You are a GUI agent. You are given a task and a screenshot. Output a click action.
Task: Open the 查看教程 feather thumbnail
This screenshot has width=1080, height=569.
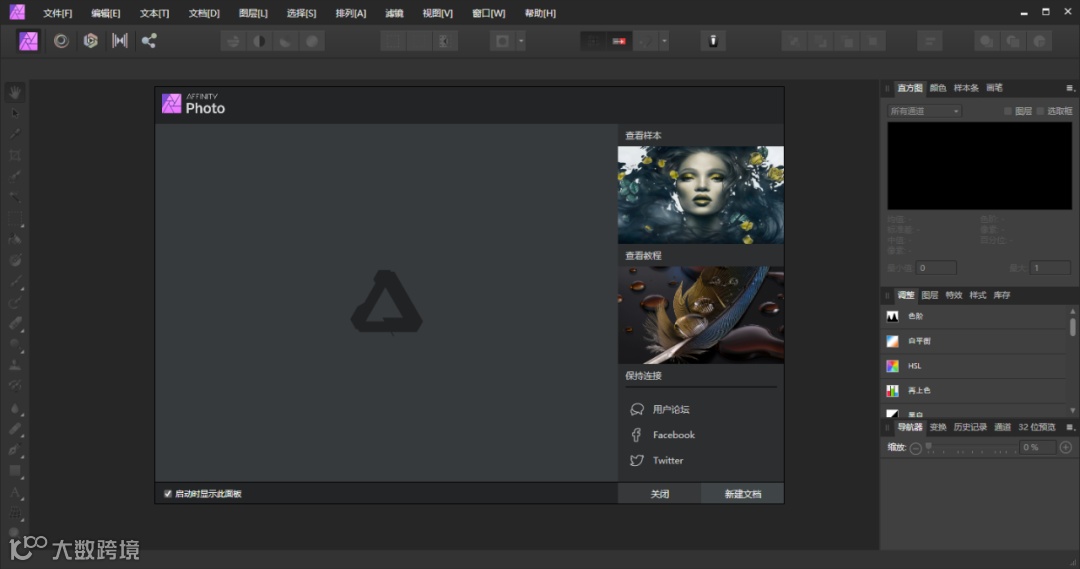[x=700, y=315]
